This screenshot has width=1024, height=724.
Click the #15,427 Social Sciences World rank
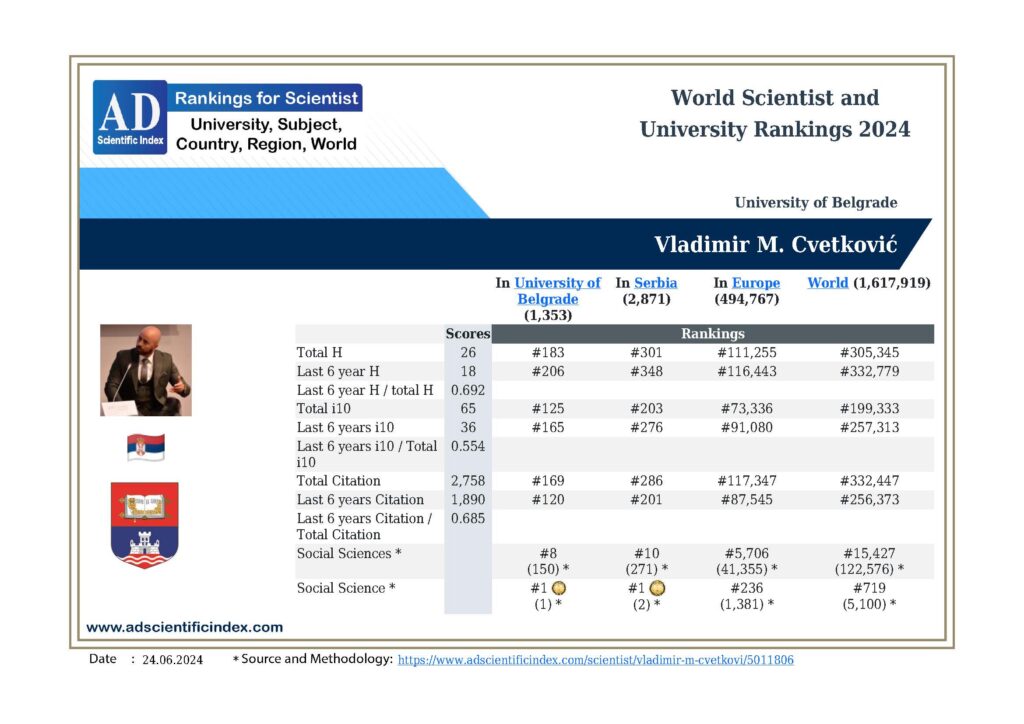tap(869, 554)
